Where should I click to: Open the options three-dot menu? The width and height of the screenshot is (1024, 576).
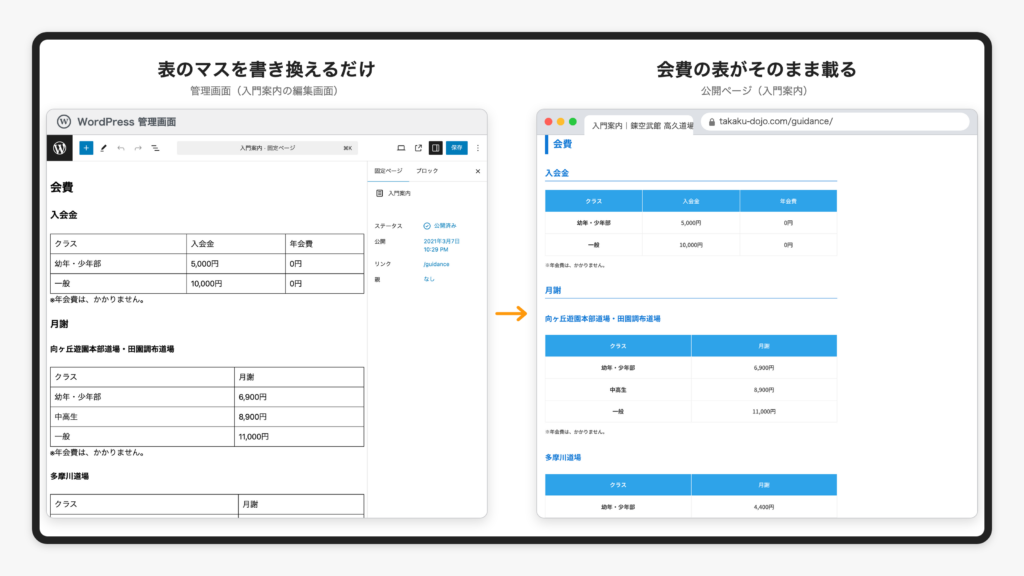pos(478,148)
